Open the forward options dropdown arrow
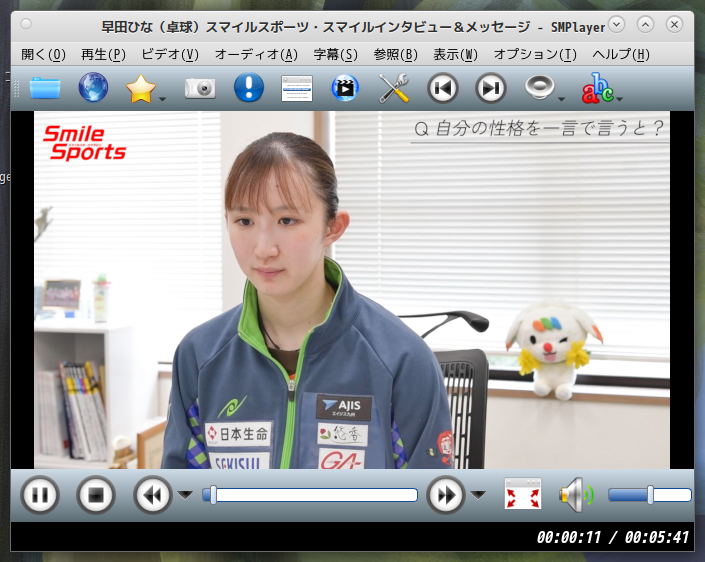The height and width of the screenshot is (562, 705). 478,495
